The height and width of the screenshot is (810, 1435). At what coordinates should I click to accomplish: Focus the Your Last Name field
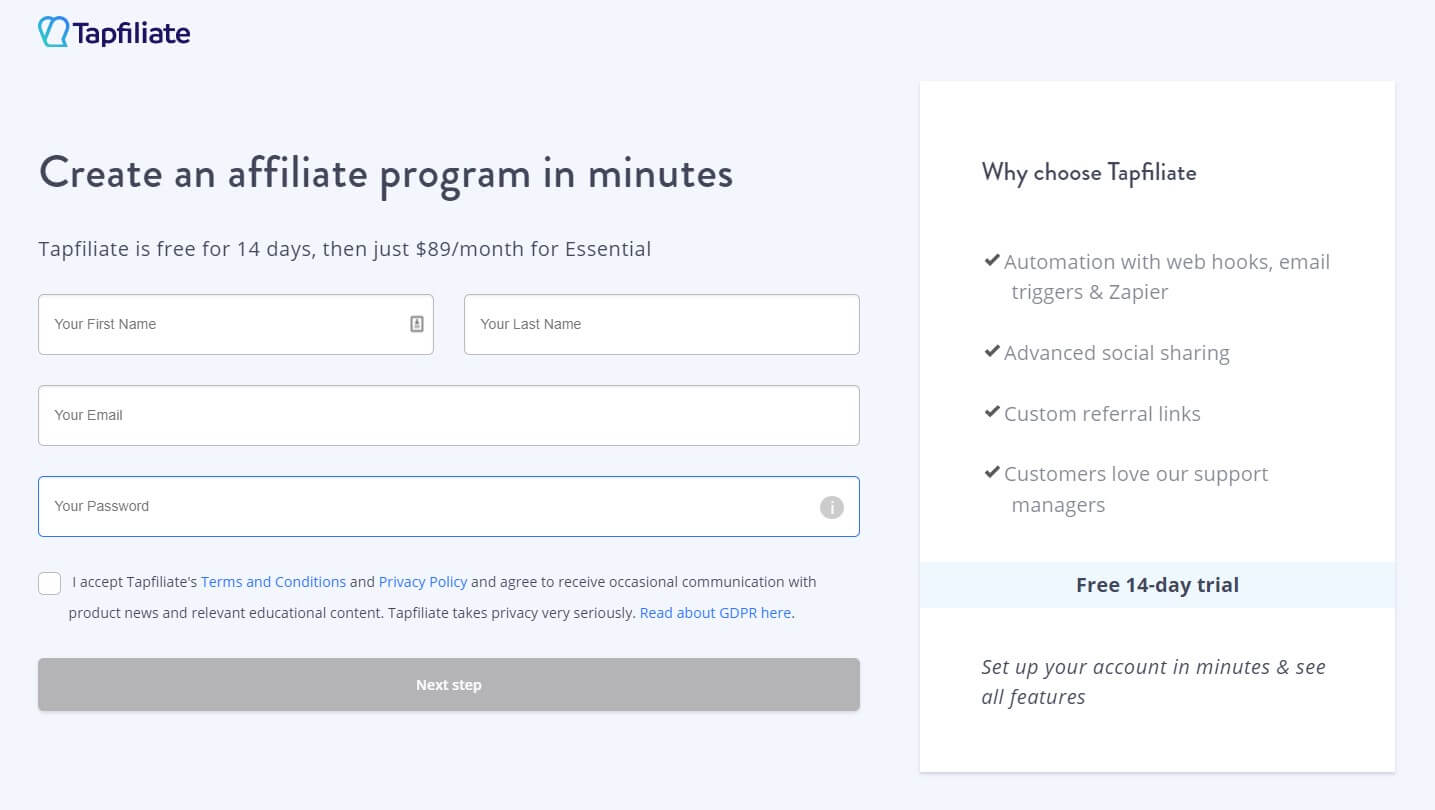click(x=662, y=324)
